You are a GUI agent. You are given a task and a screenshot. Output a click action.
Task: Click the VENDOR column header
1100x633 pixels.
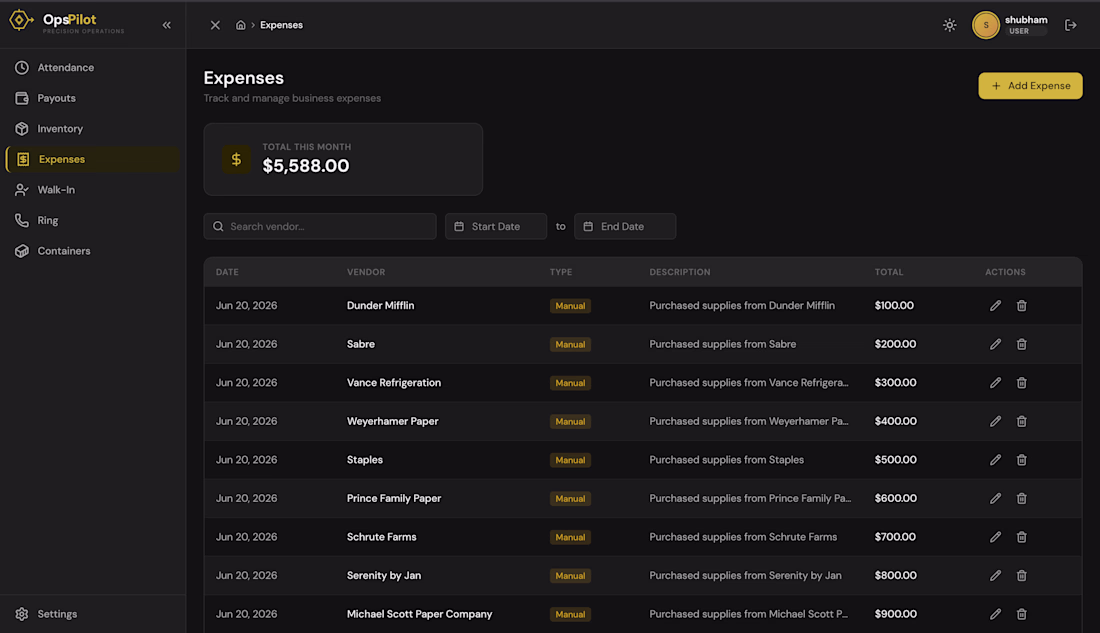tap(366, 272)
